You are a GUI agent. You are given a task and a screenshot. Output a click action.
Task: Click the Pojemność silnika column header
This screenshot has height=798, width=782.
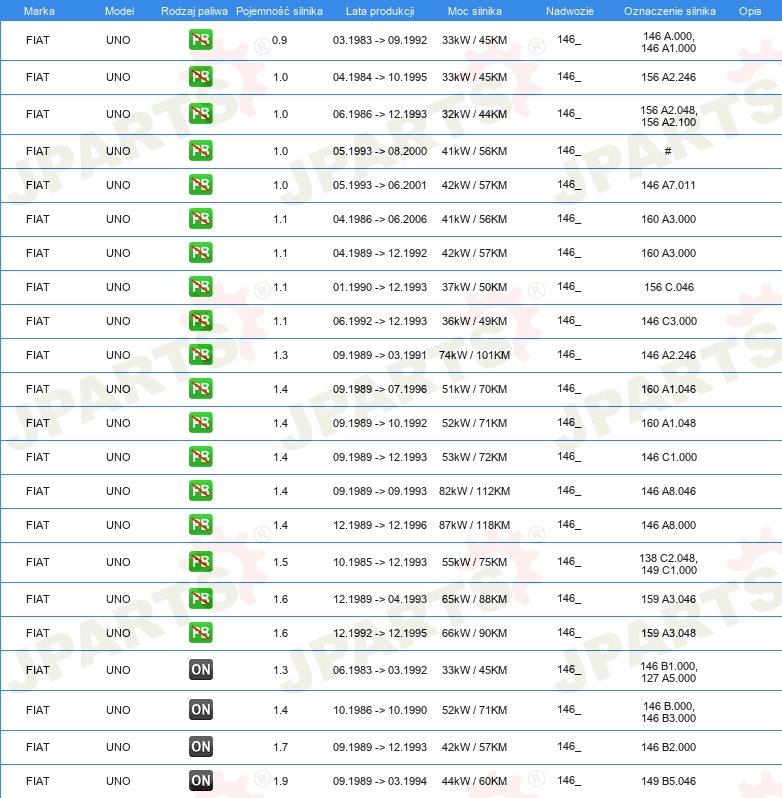[279, 11]
